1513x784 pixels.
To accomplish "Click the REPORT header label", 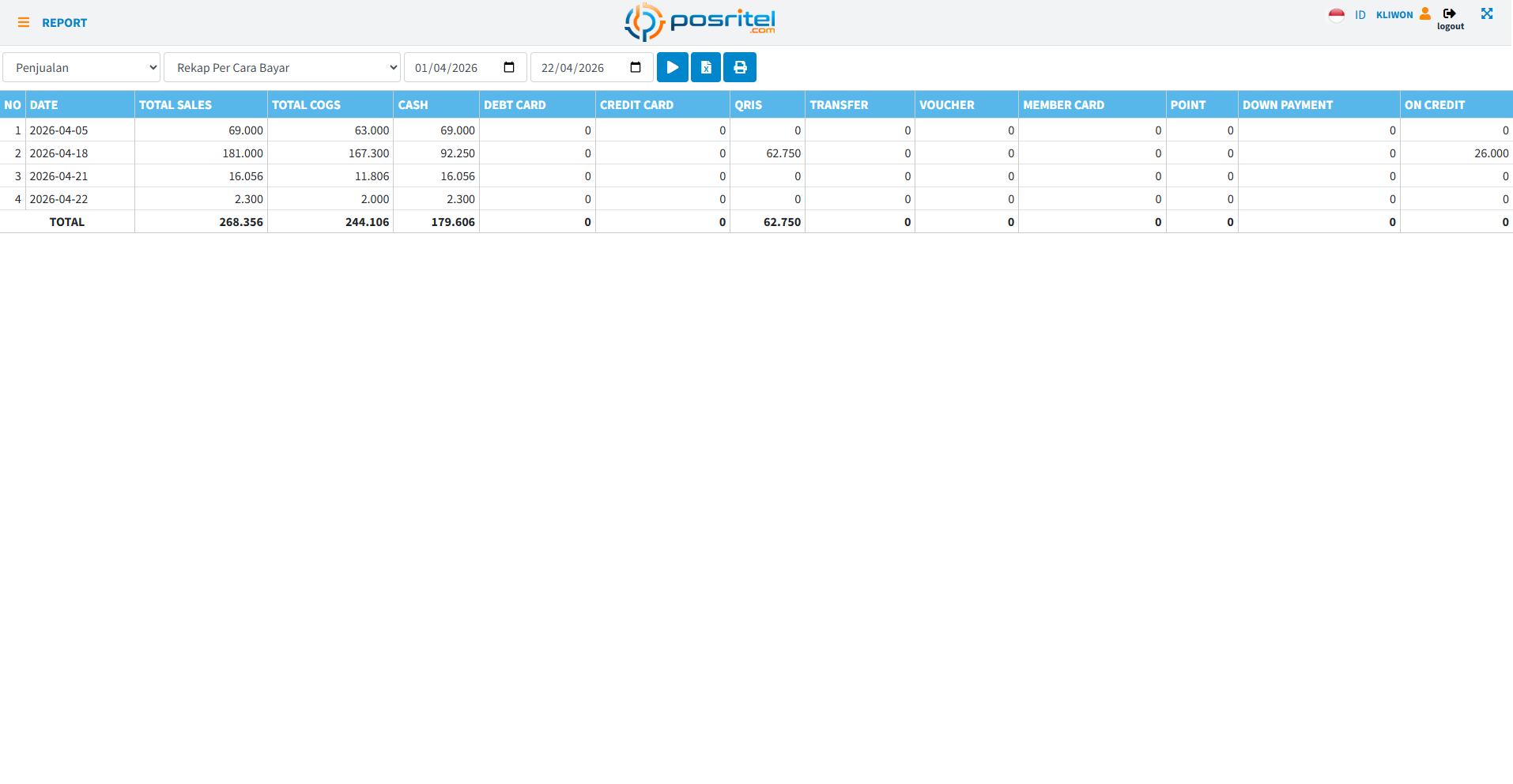I will pyautogui.click(x=65, y=23).
